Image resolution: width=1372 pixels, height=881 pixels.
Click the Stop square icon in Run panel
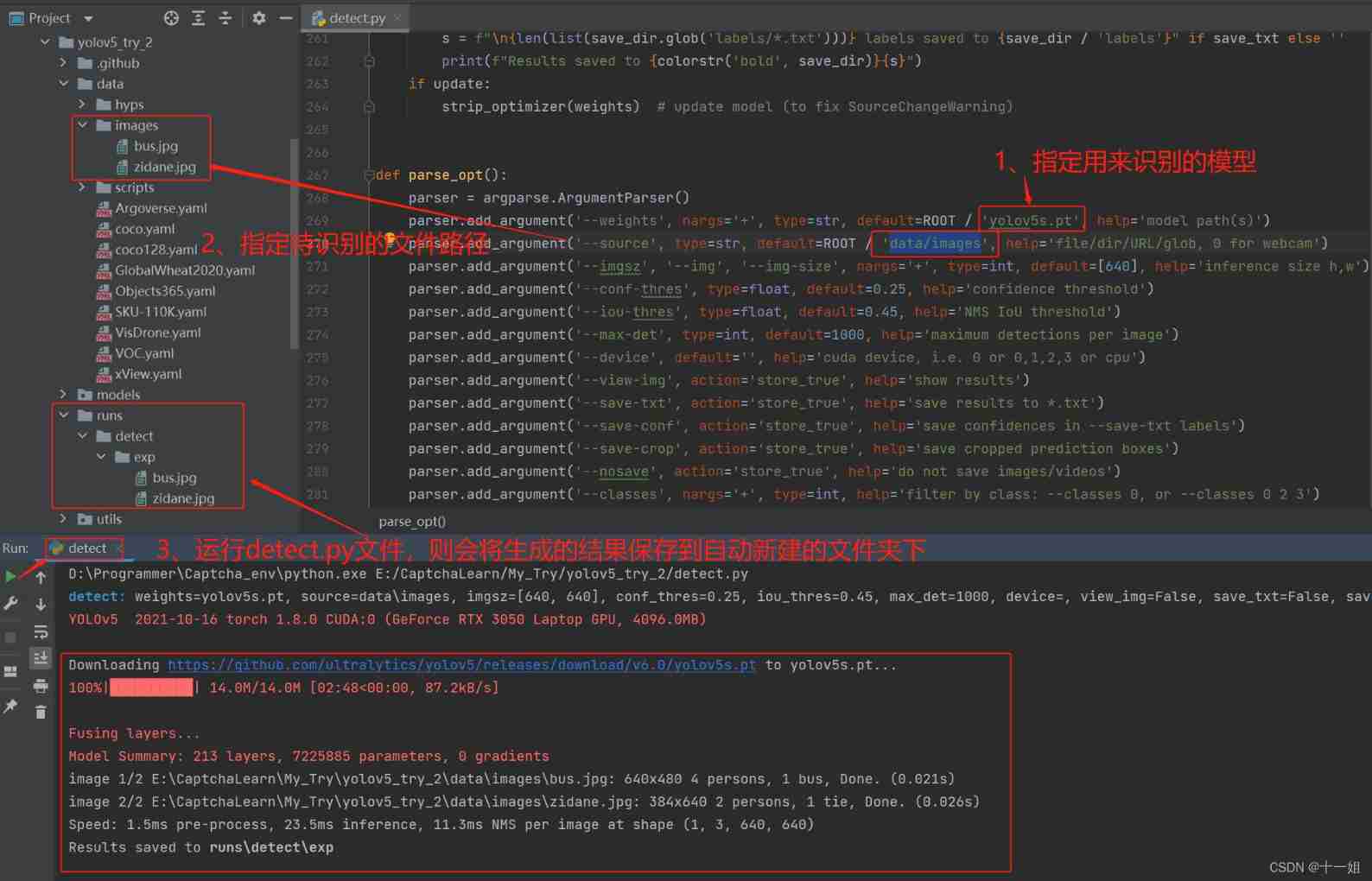(10, 637)
